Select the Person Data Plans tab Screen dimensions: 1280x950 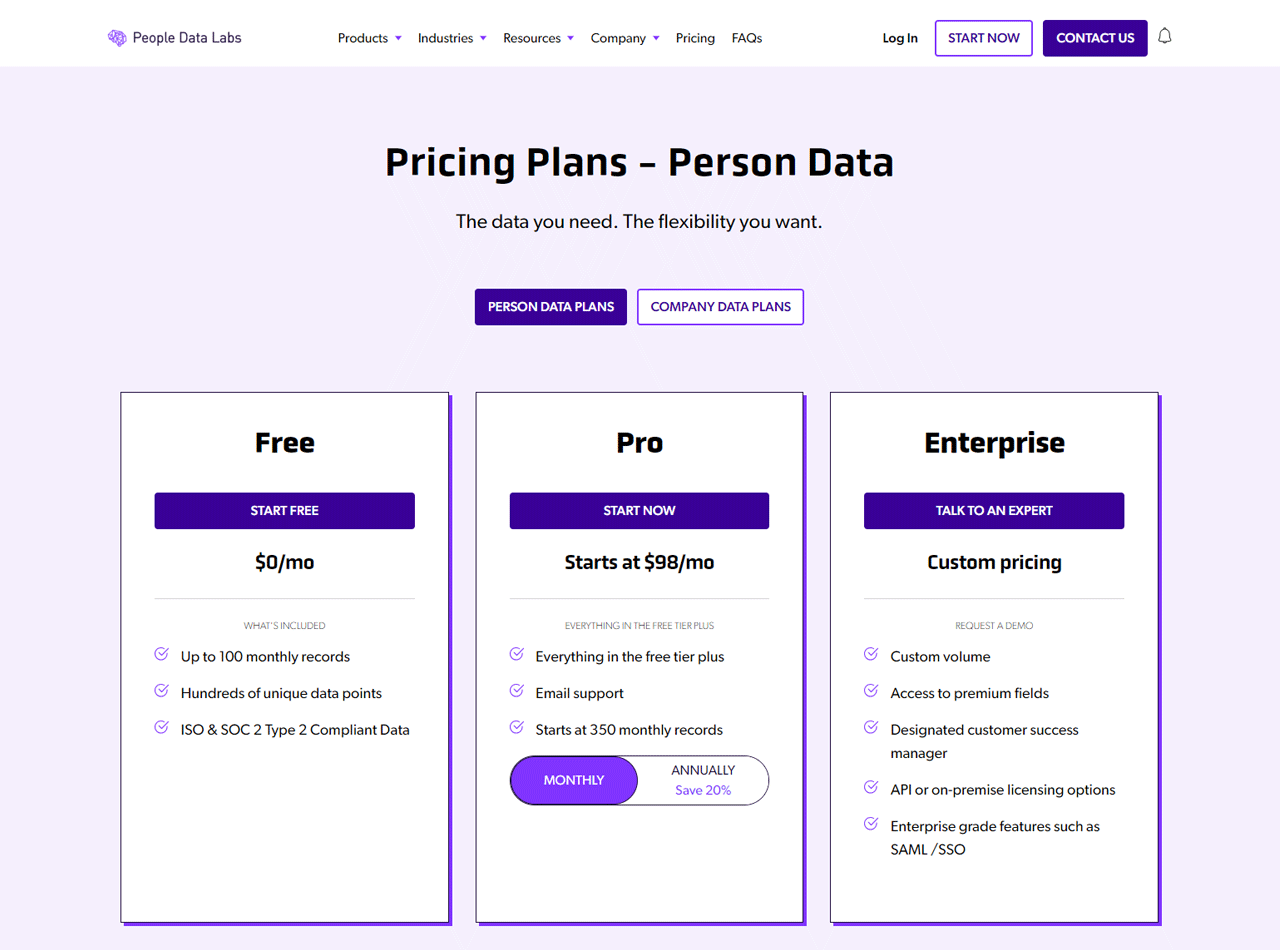pos(550,307)
